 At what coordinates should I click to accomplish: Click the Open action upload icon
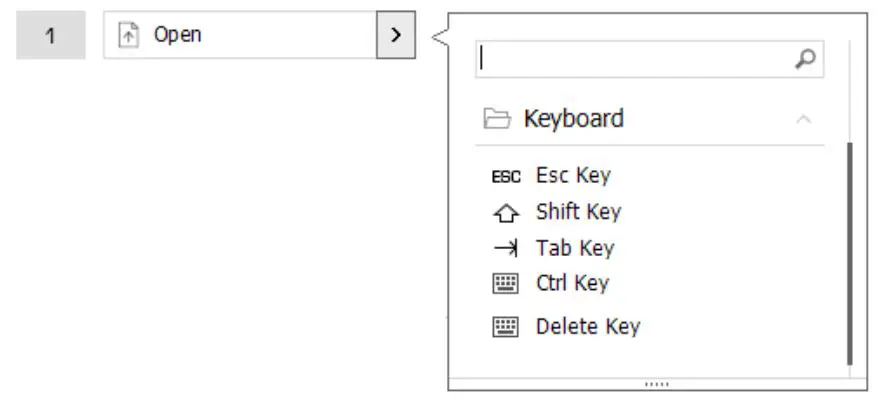tap(128, 35)
